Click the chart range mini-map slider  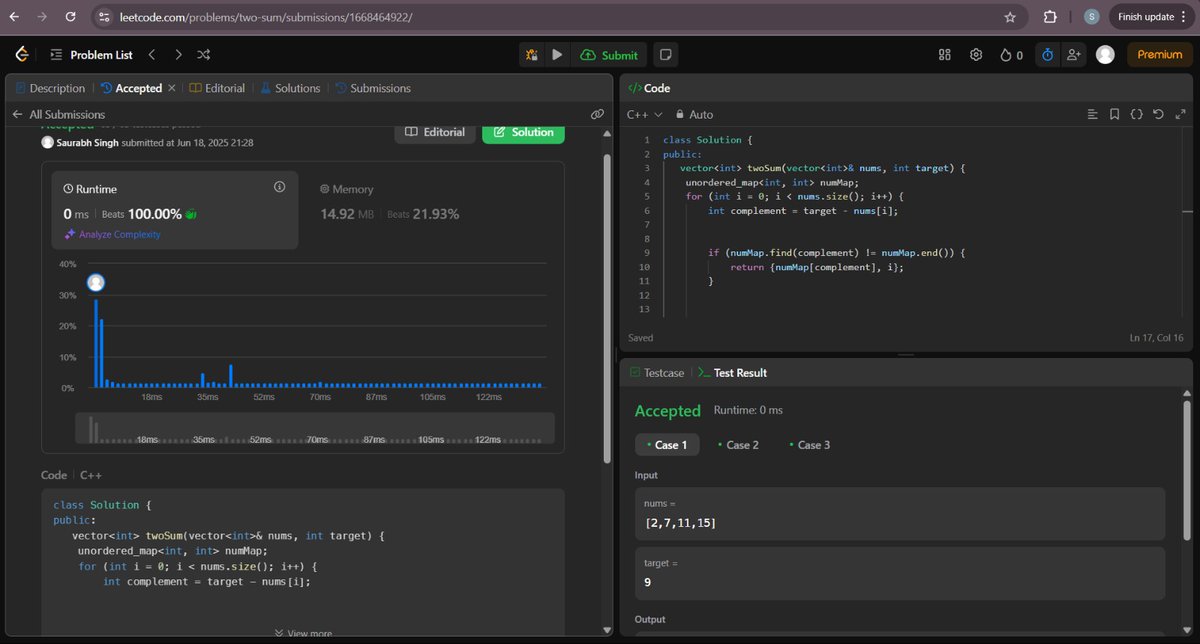pos(315,428)
